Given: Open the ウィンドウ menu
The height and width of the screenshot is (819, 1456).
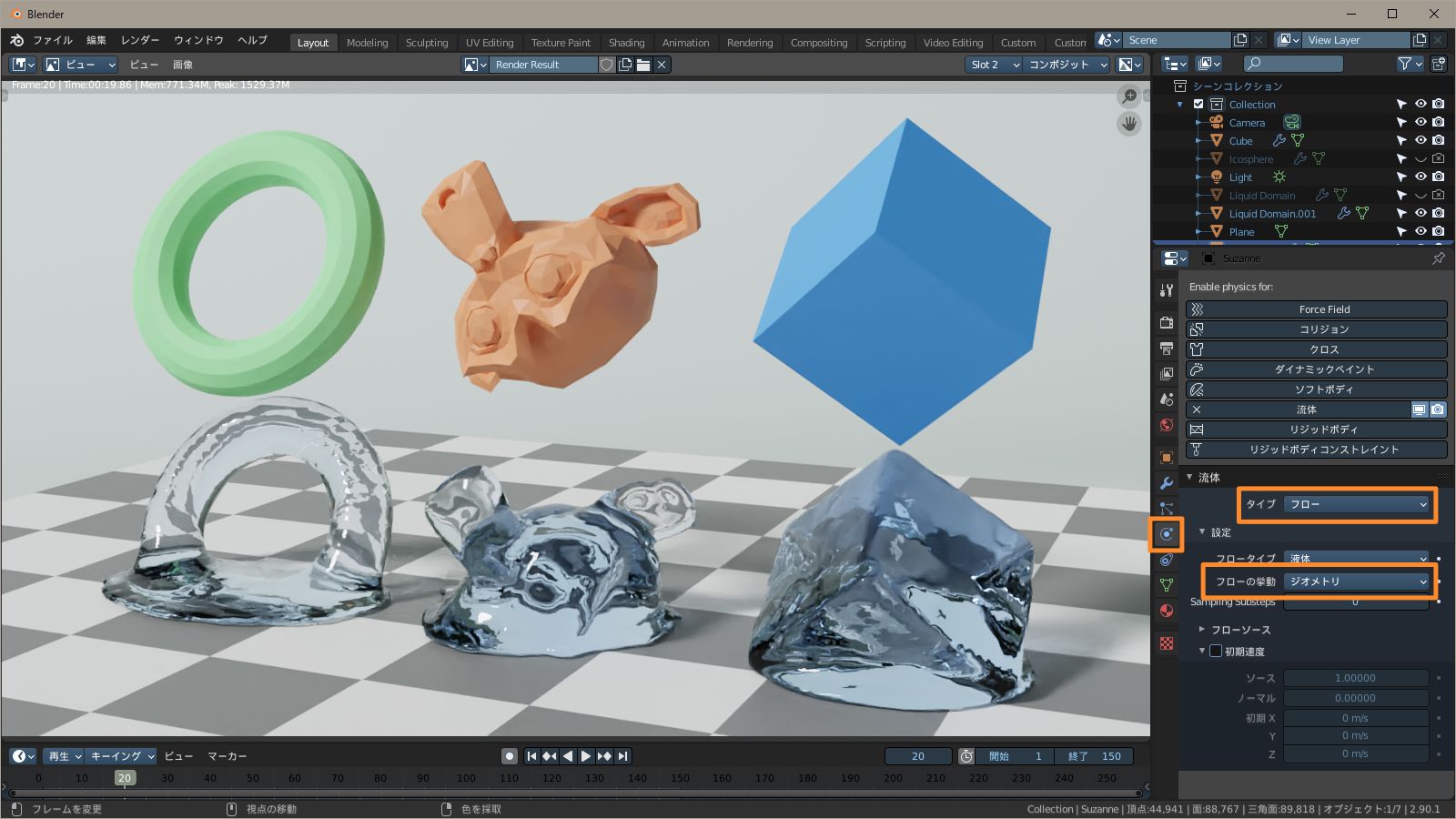Looking at the screenshot, I should click(x=198, y=40).
